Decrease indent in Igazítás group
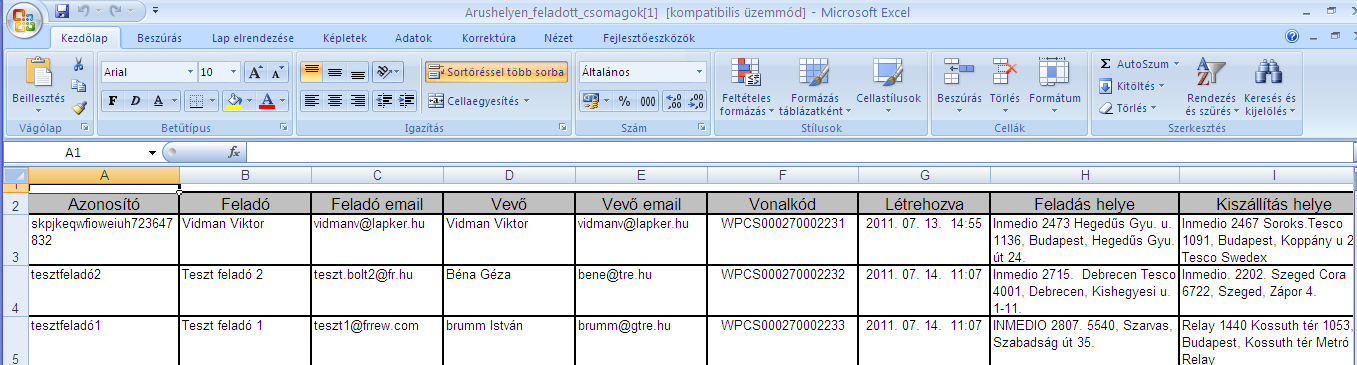The image size is (1357, 365). click(x=383, y=101)
